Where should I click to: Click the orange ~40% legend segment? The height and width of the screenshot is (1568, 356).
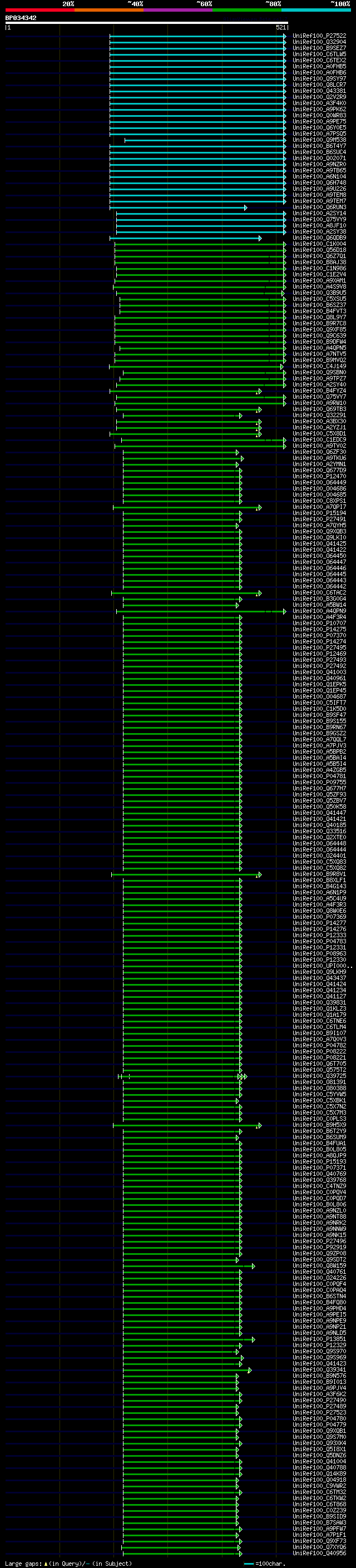click(109, 10)
